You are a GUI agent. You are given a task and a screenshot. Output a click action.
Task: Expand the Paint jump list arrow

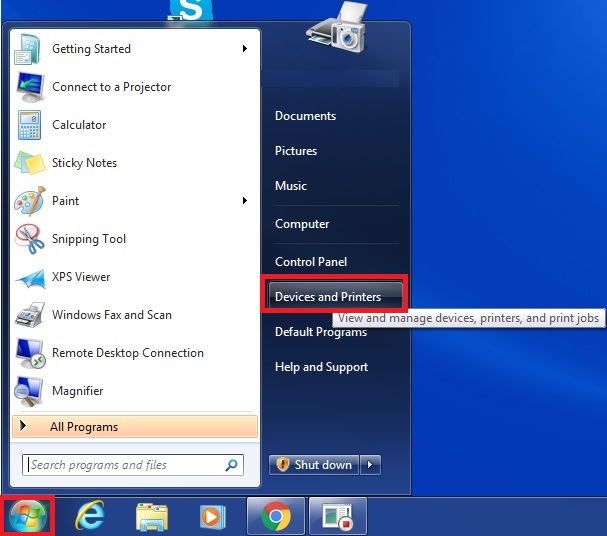245,201
